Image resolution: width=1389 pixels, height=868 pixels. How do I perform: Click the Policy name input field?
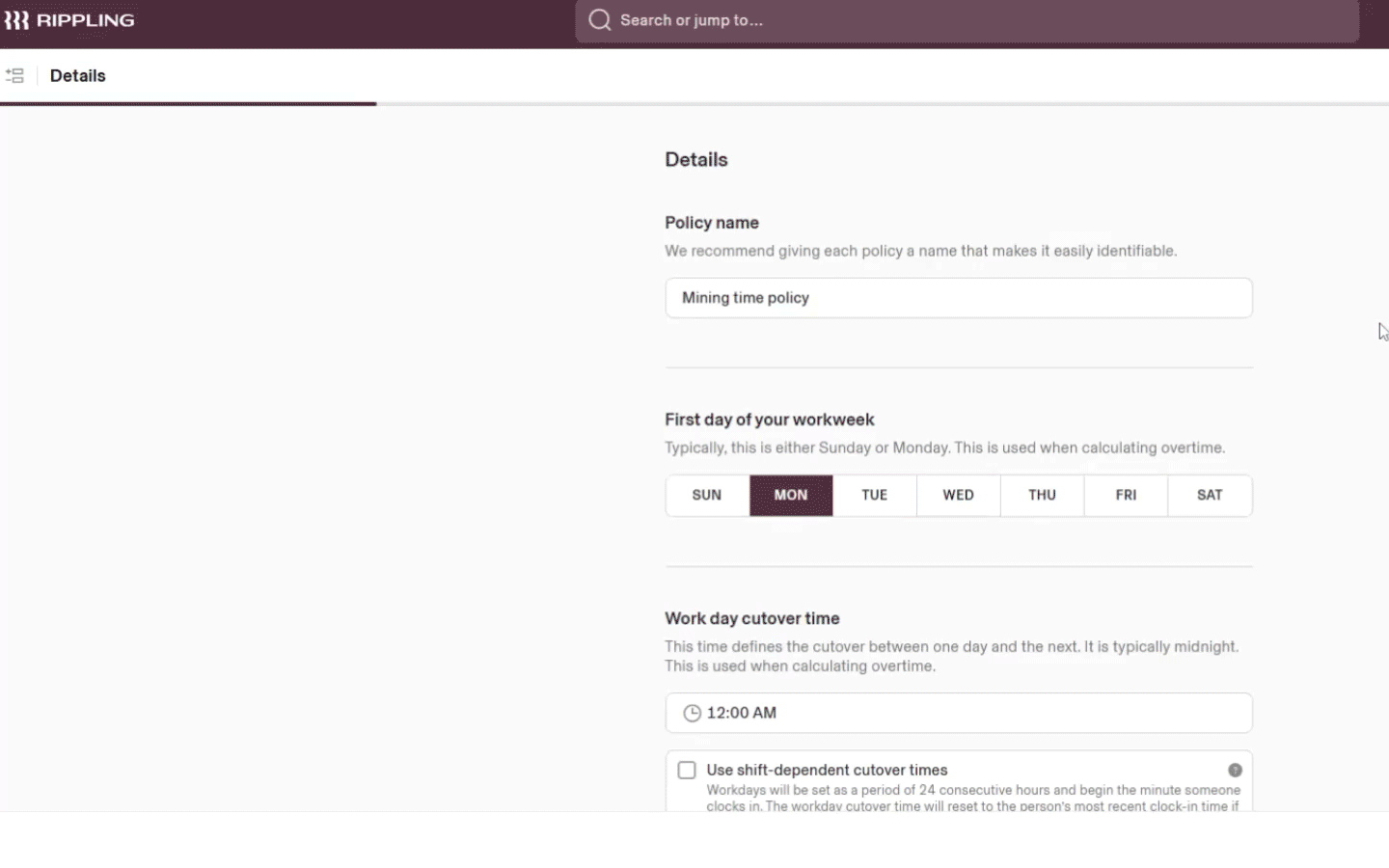959,298
